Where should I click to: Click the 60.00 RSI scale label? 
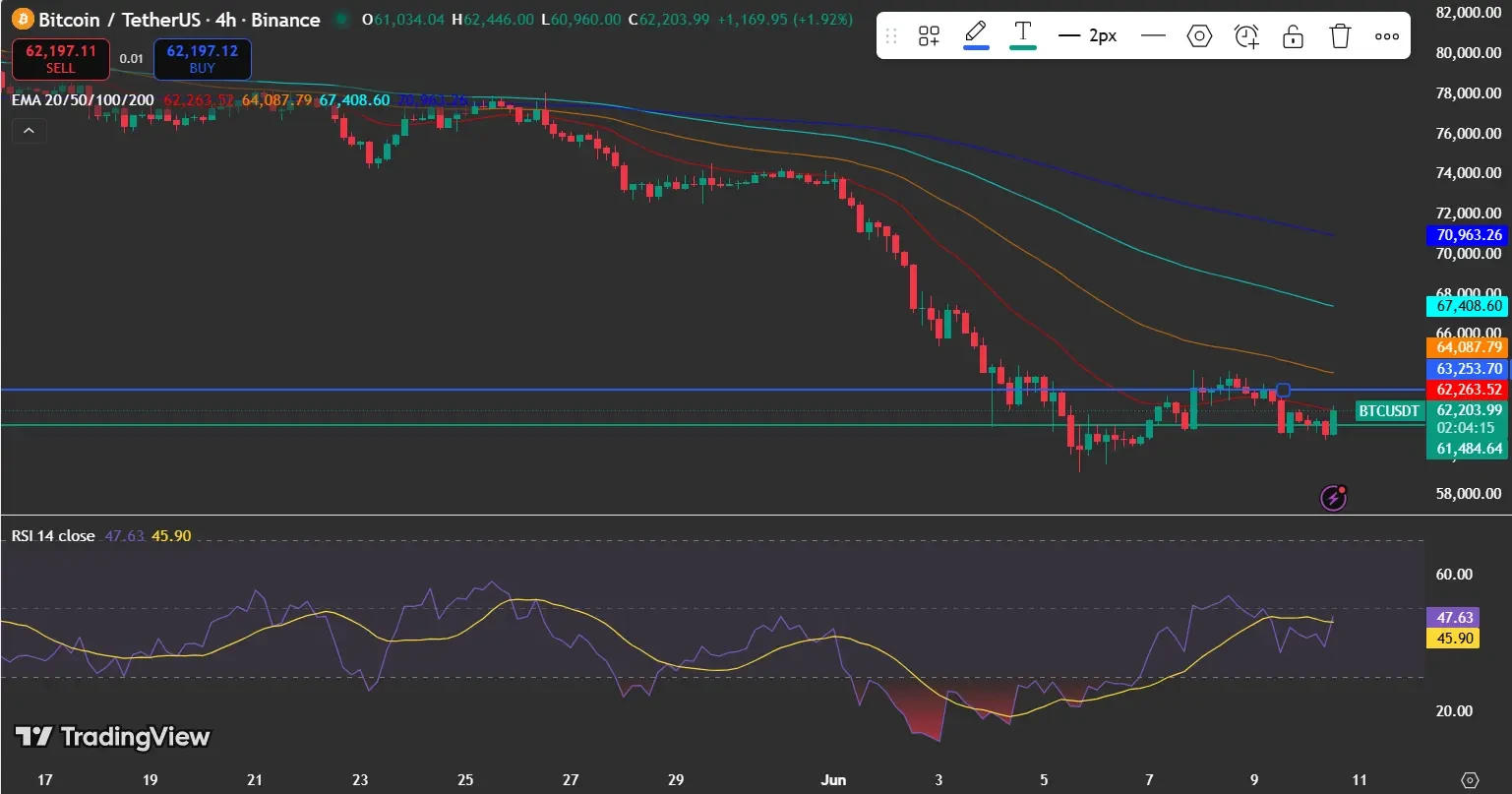click(x=1454, y=575)
